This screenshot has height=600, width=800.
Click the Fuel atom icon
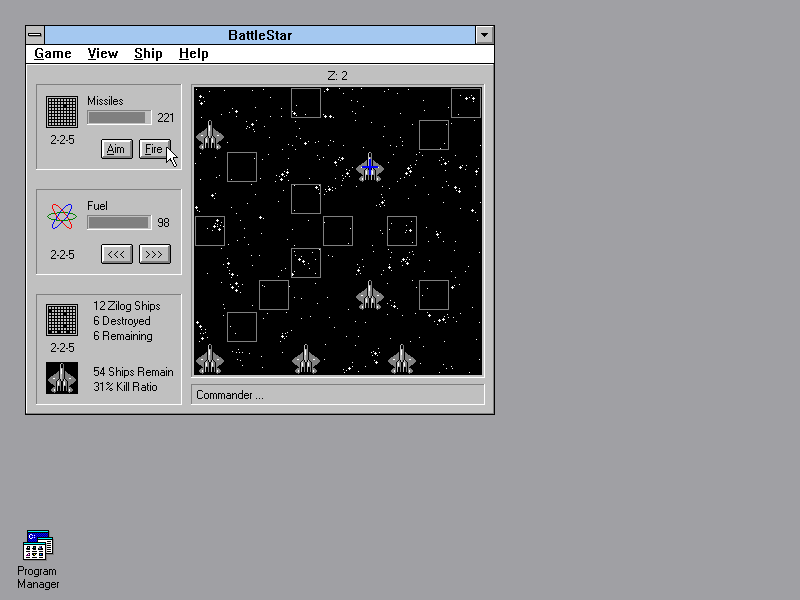(62, 217)
